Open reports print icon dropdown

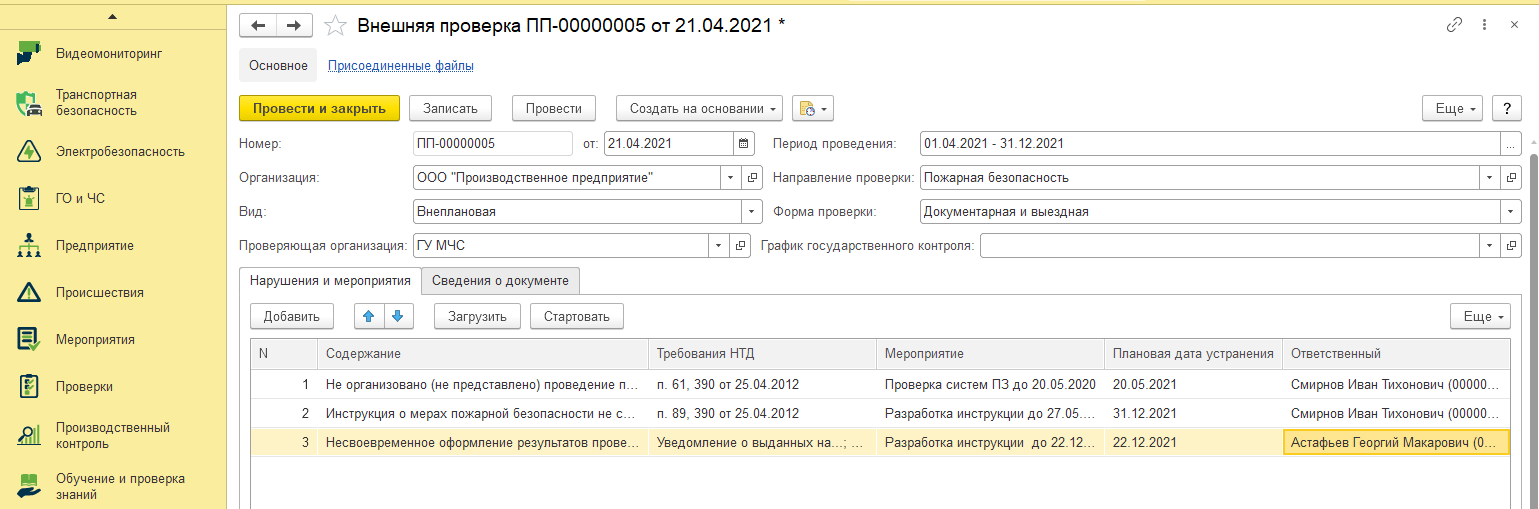coord(812,108)
